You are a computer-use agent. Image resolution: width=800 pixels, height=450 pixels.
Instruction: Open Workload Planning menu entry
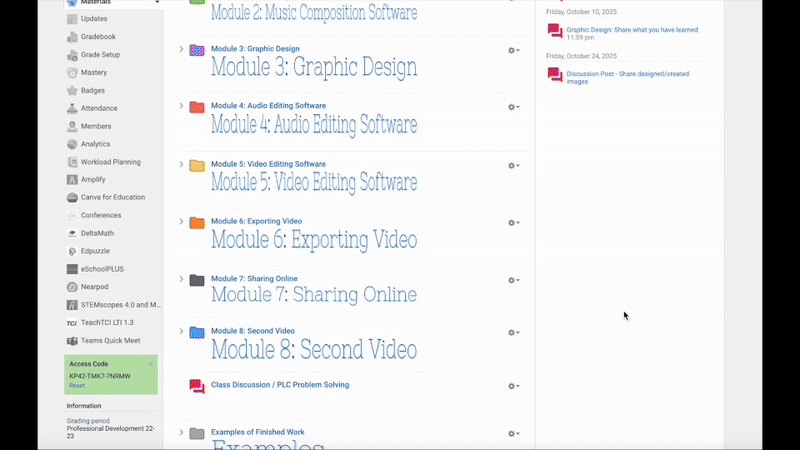click(111, 162)
